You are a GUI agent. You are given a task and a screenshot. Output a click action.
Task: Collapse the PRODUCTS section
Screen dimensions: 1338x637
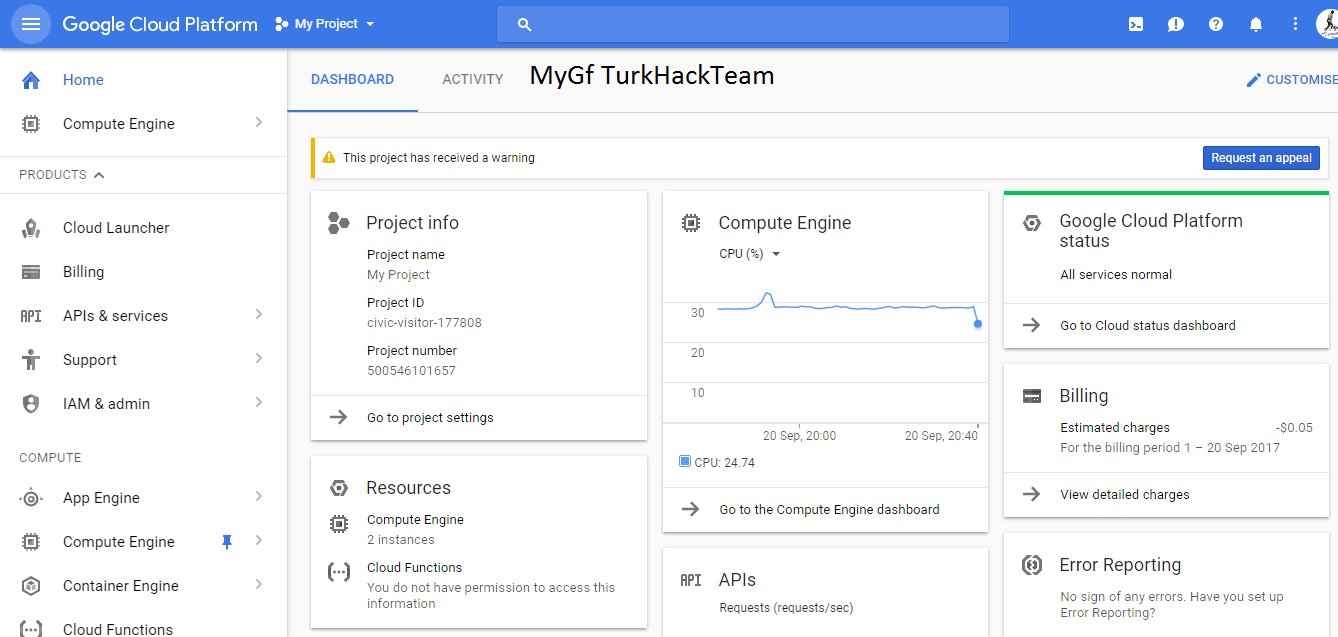coord(98,174)
